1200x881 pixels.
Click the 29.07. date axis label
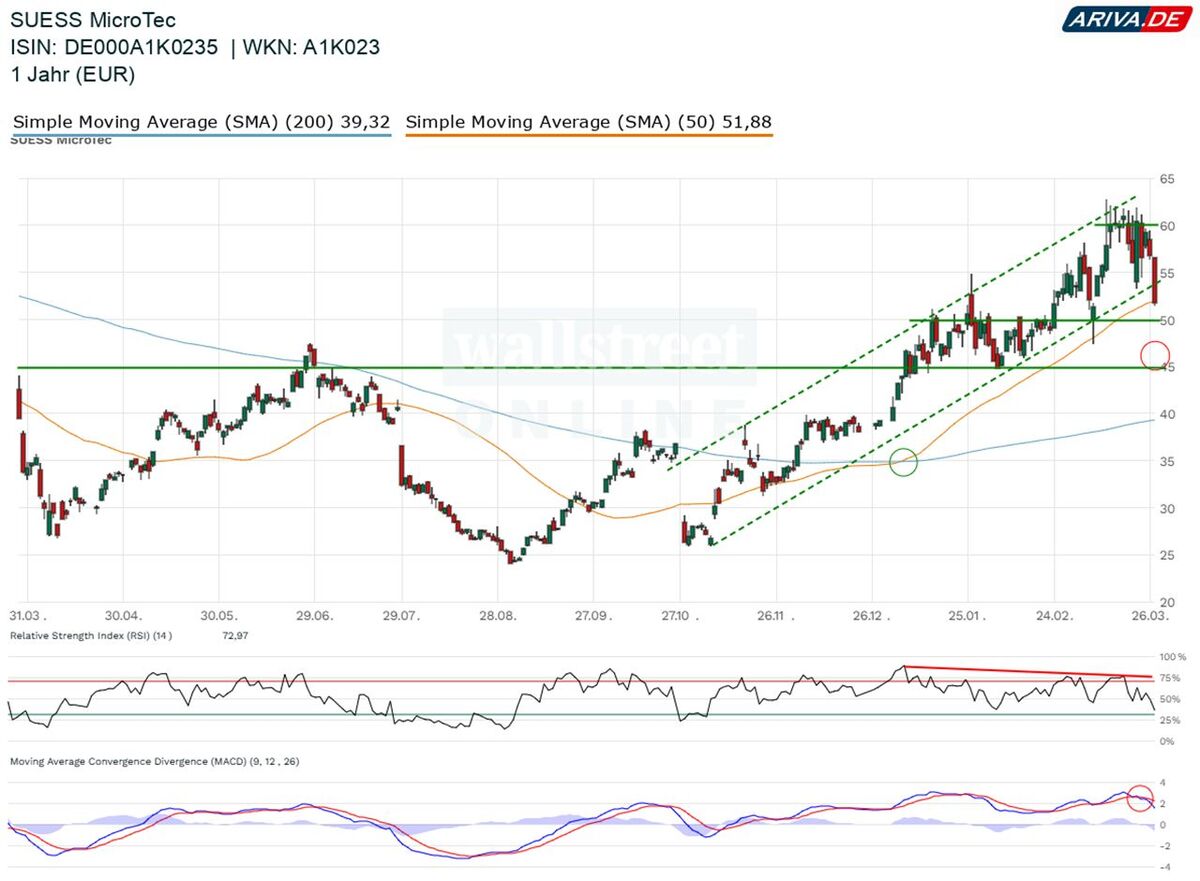pyautogui.click(x=400, y=614)
